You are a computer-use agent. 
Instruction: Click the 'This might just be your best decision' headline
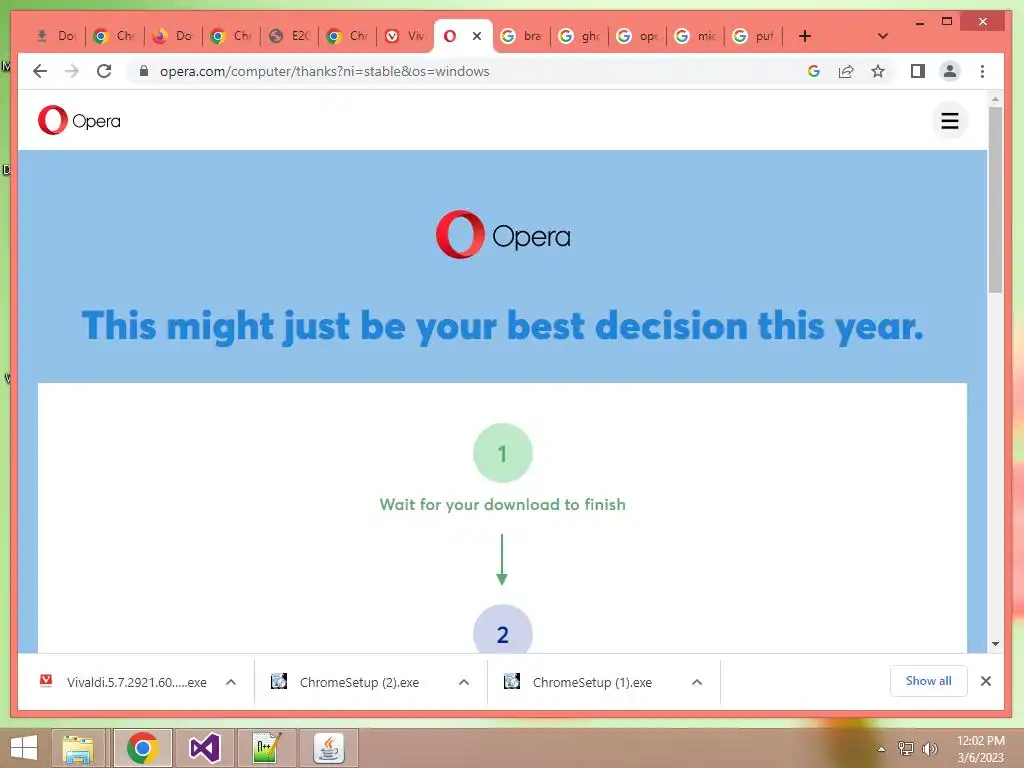[x=502, y=326]
